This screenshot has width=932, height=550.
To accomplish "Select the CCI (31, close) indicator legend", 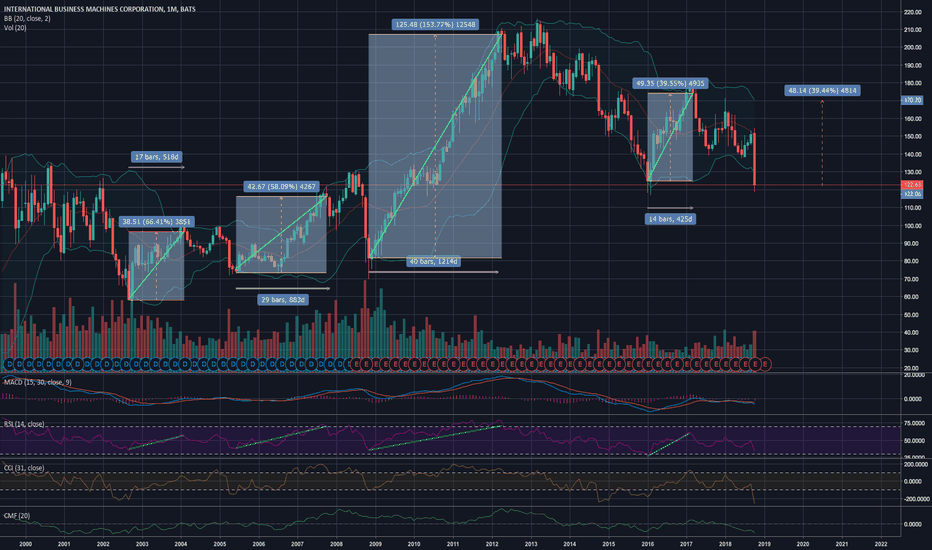I will point(24,468).
